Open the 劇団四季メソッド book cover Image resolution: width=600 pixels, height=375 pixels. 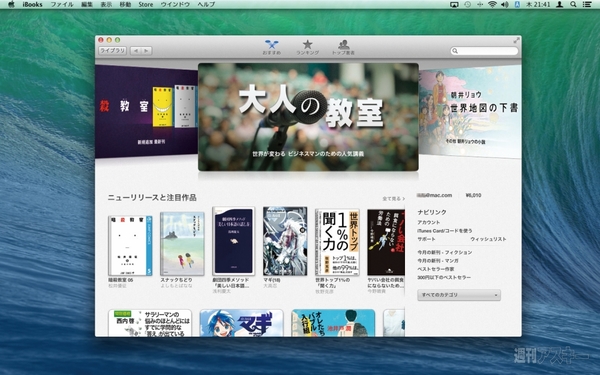pyautogui.click(x=233, y=241)
